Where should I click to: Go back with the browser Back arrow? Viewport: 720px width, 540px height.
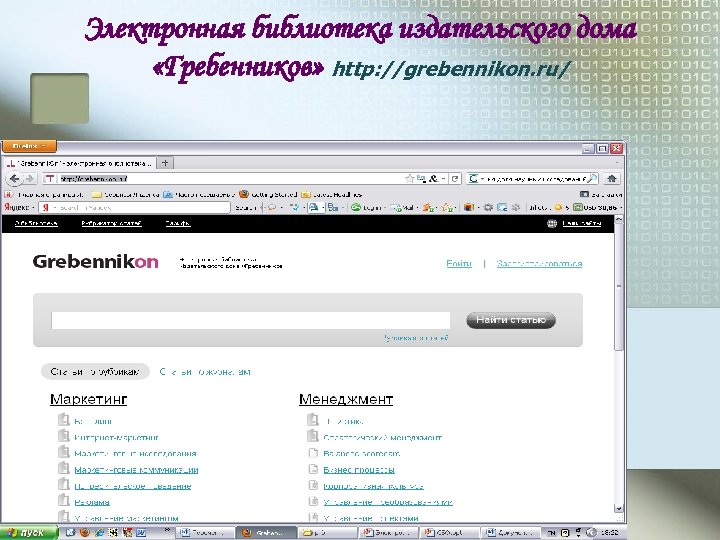pyautogui.click(x=14, y=179)
